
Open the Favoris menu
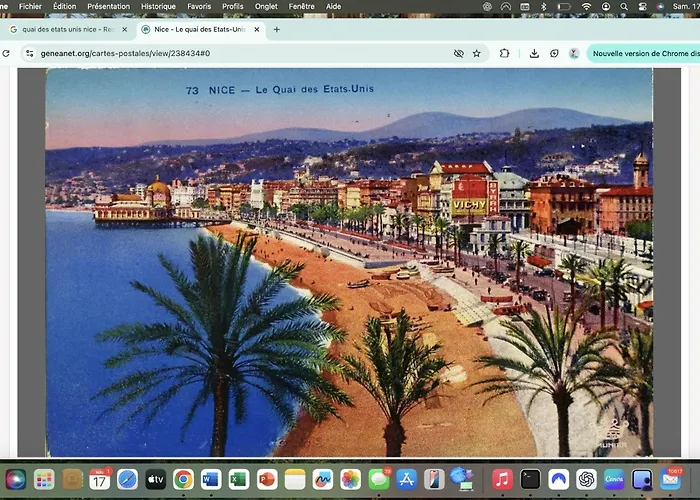(199, 6)
